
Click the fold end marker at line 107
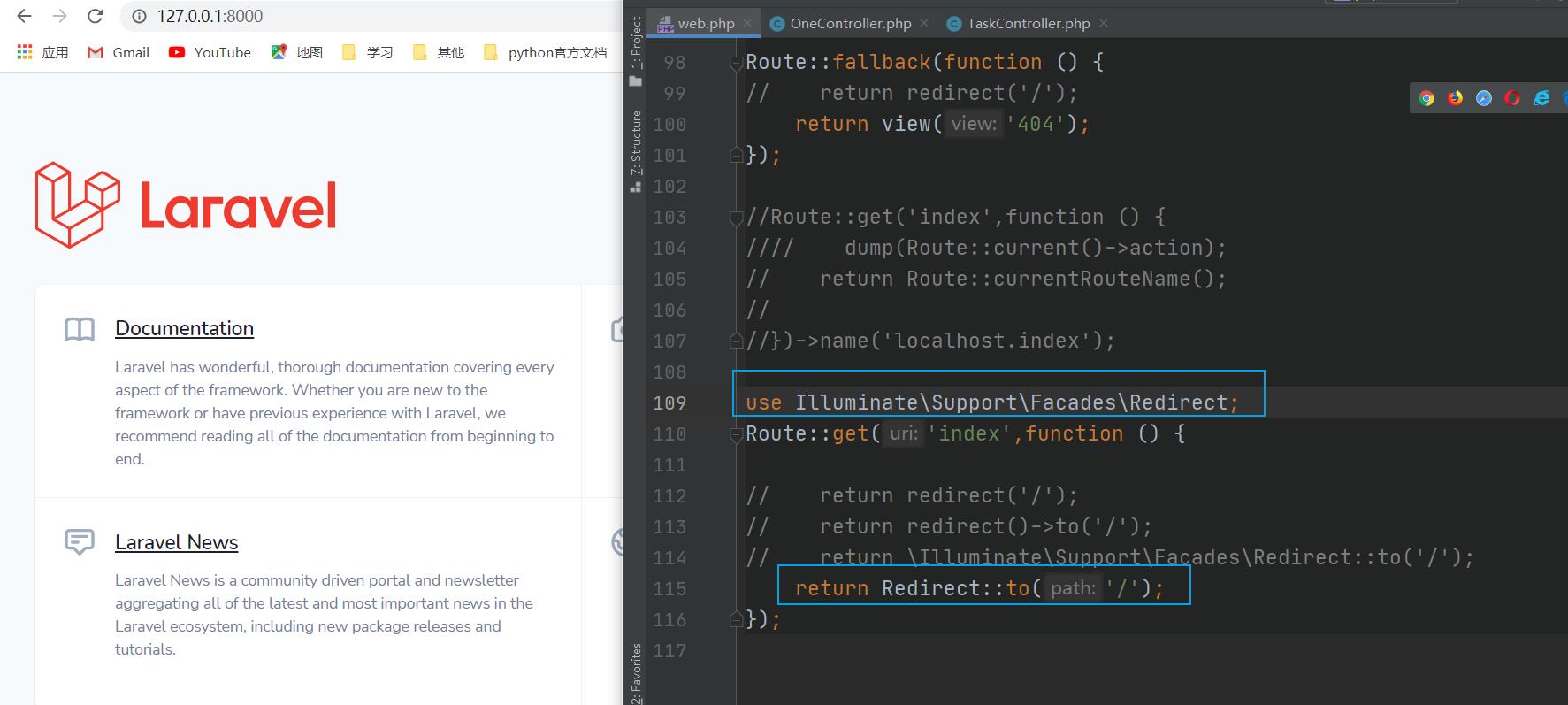pyautogui.click(x=736, y=341)
